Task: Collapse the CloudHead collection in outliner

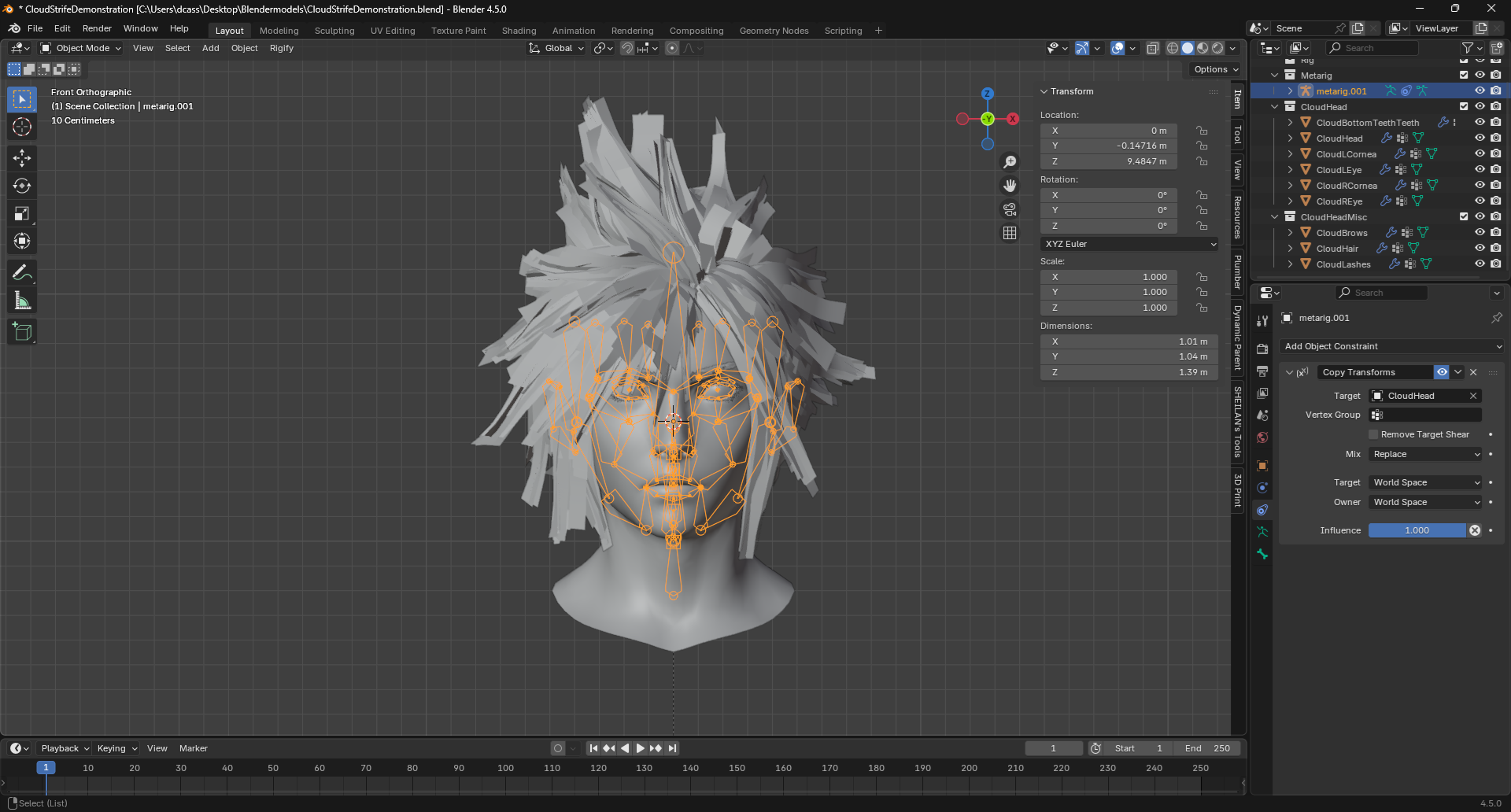Action: 1275,107
